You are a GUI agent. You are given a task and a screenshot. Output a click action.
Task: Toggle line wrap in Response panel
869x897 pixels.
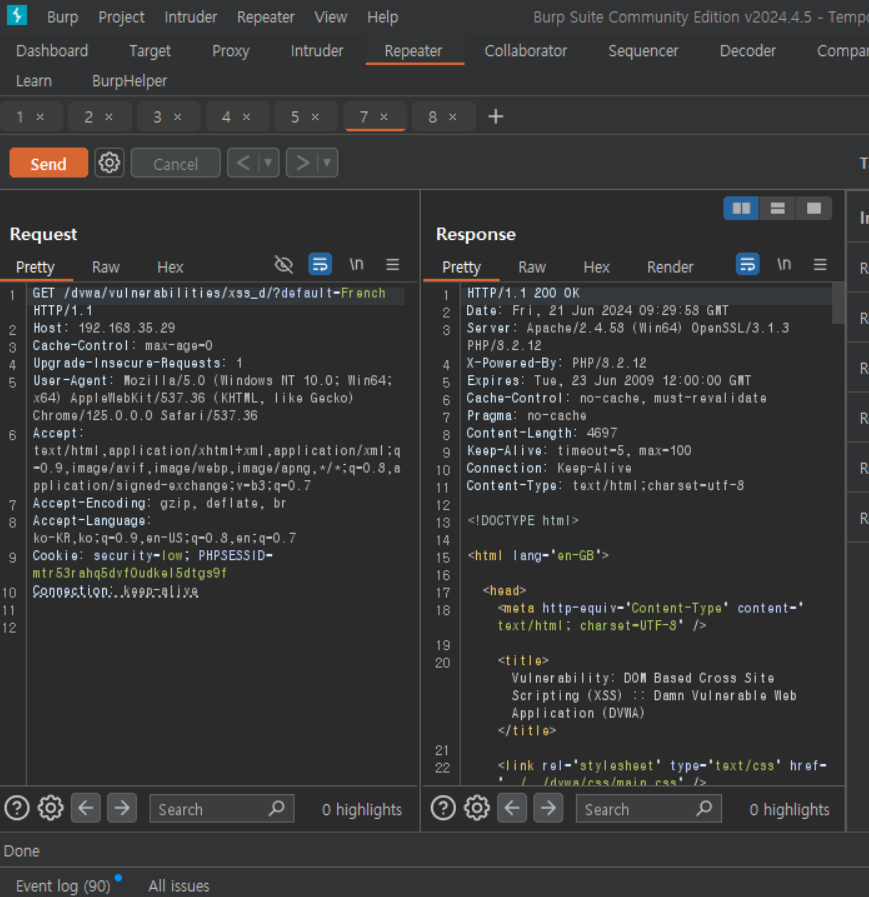pos(747,264)
